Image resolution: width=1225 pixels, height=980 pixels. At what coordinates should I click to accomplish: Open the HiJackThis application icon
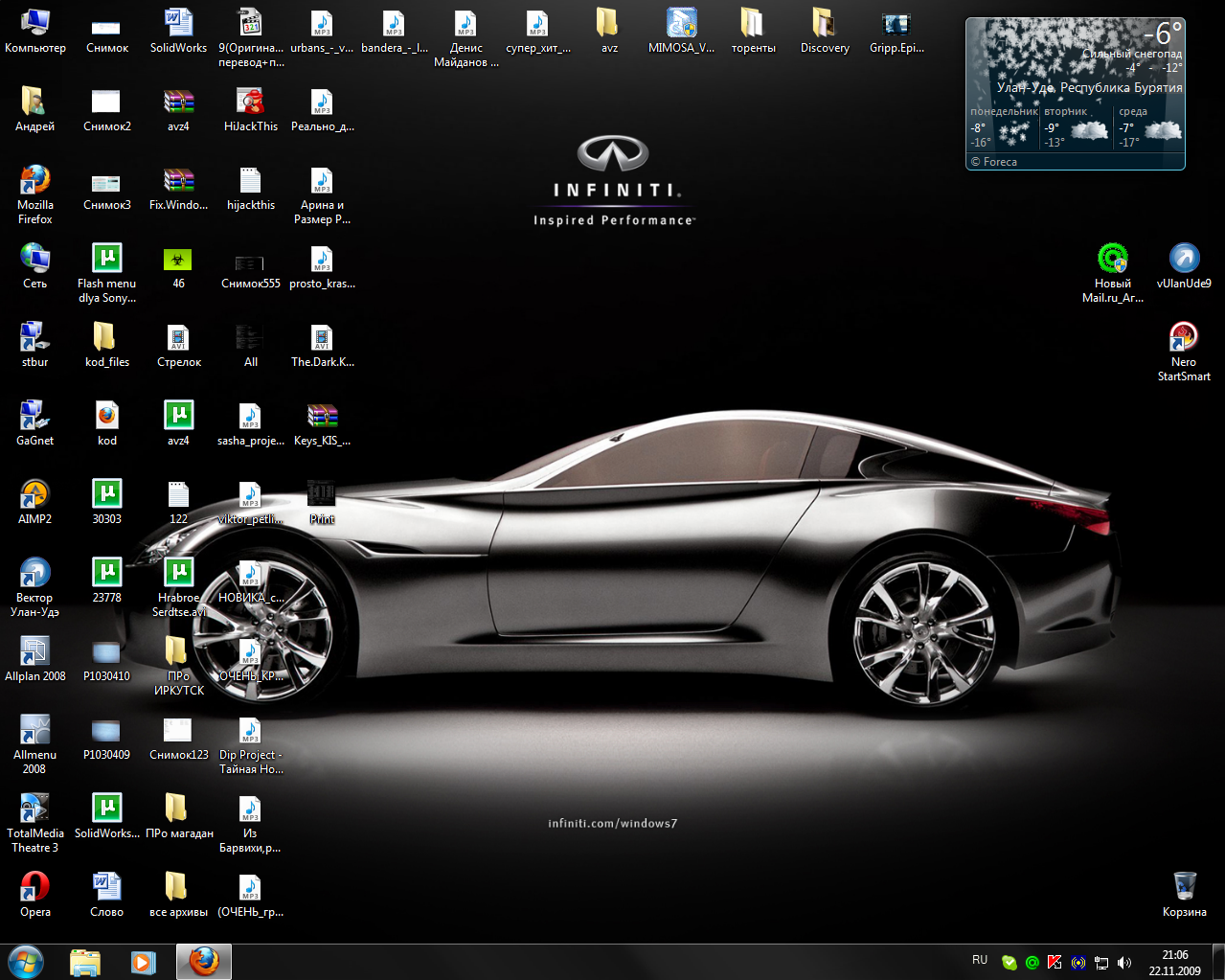point(250,103)
